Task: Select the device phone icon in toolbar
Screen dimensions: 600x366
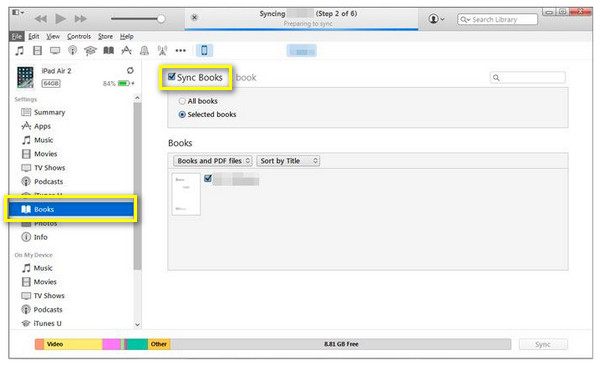Action: (x=204, y=50)
